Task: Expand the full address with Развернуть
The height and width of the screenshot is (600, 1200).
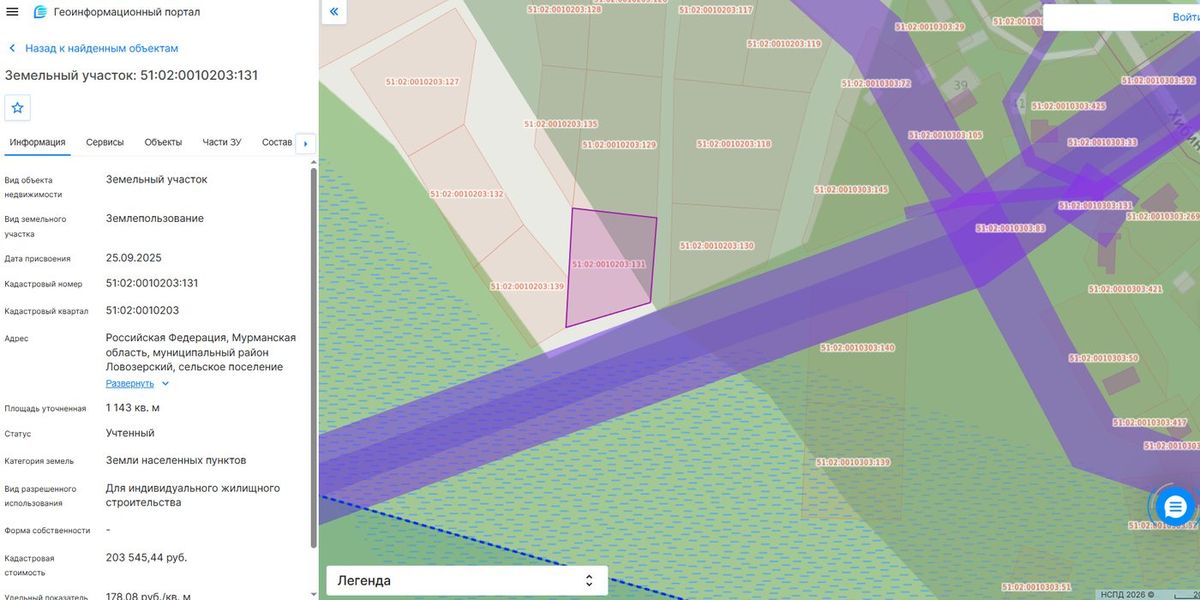Action: 138,383
